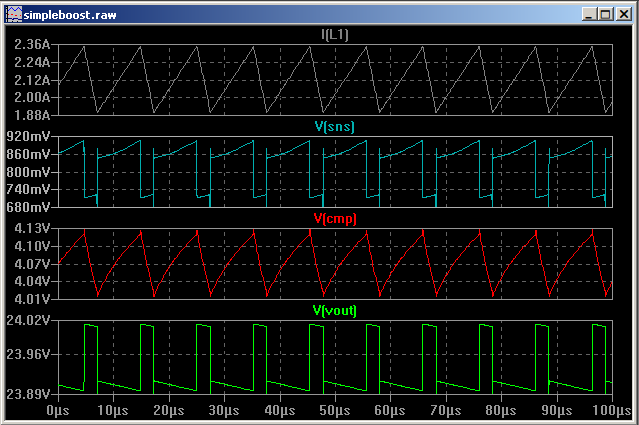
Task: Minimize the simpleboost.raw waveform window
Action: [x=590, y=14]
